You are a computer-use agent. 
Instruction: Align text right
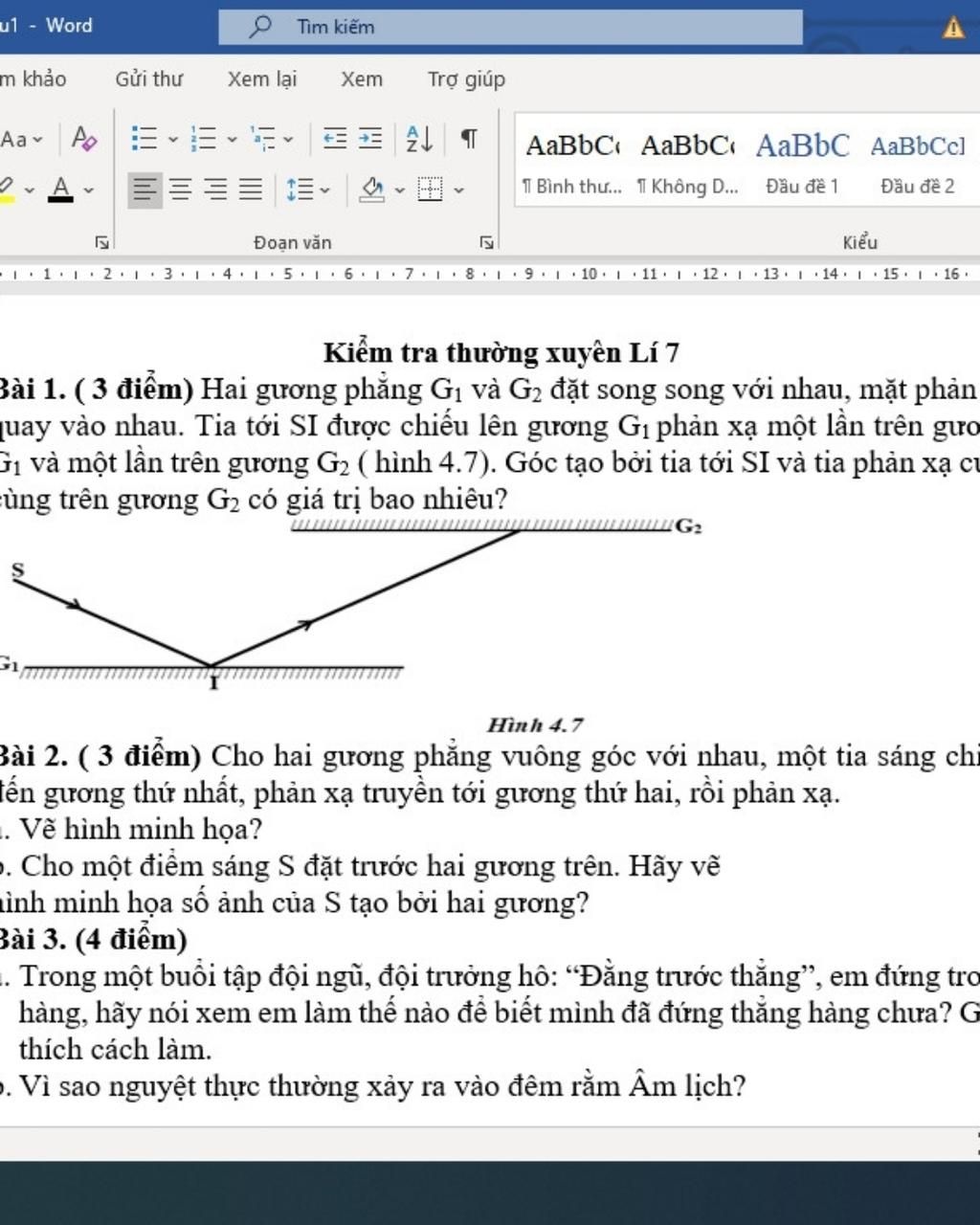pyautogui.click(x=215, y=189)
